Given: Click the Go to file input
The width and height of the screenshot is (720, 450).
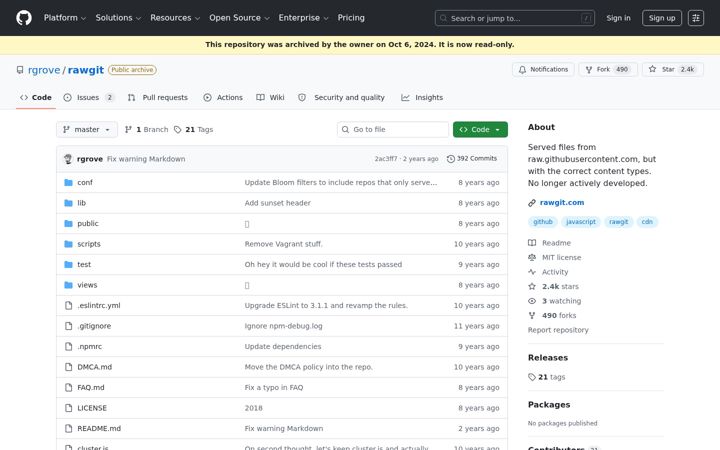Looking at the screenshot, I should [x=393, y=130].
